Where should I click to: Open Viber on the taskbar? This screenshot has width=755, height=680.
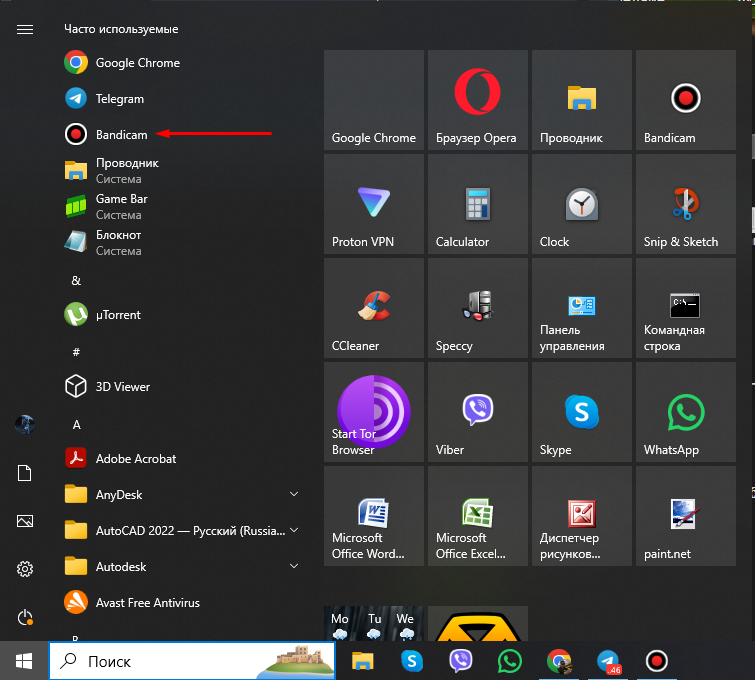(x=461, y=661)
